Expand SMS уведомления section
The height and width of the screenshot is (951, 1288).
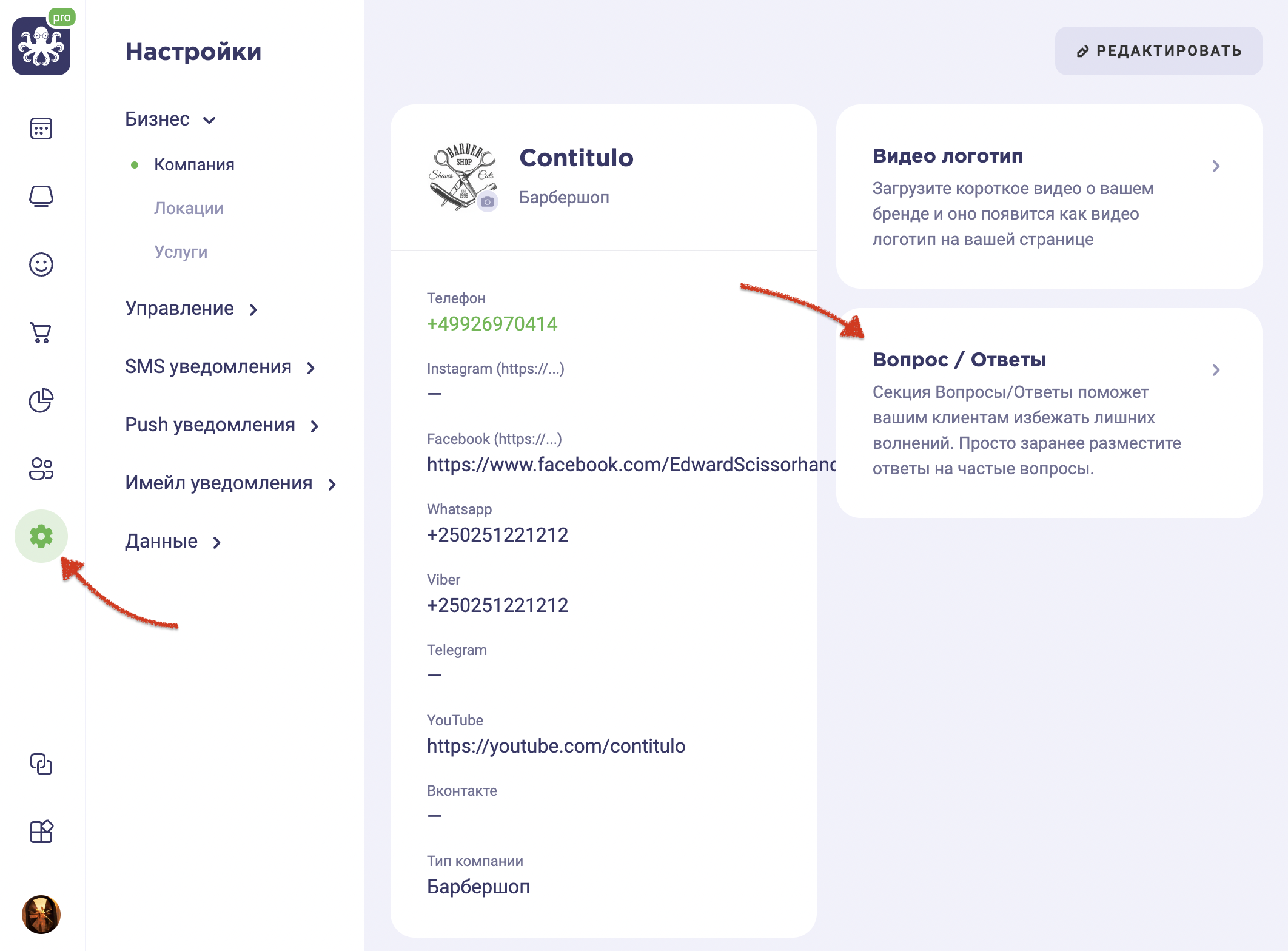221,367
